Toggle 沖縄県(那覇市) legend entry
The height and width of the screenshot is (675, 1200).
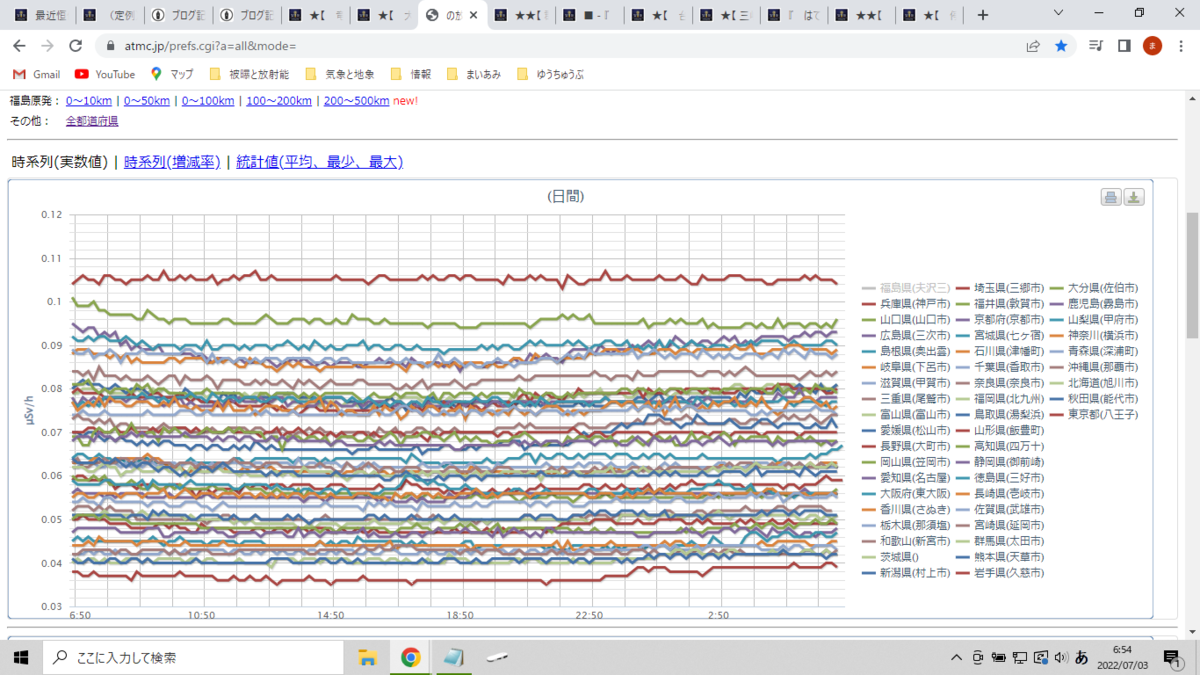[x=1095, y=367]
